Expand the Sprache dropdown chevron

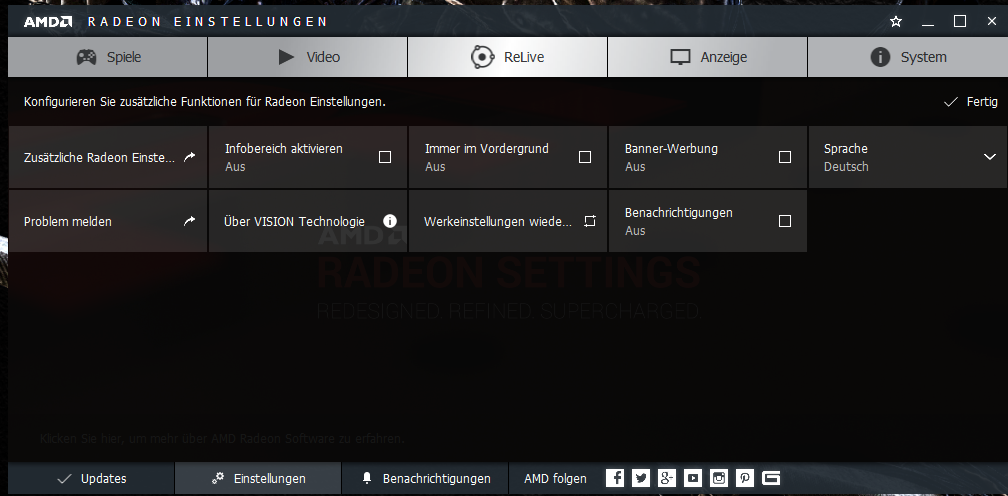(x=990, y=157)
